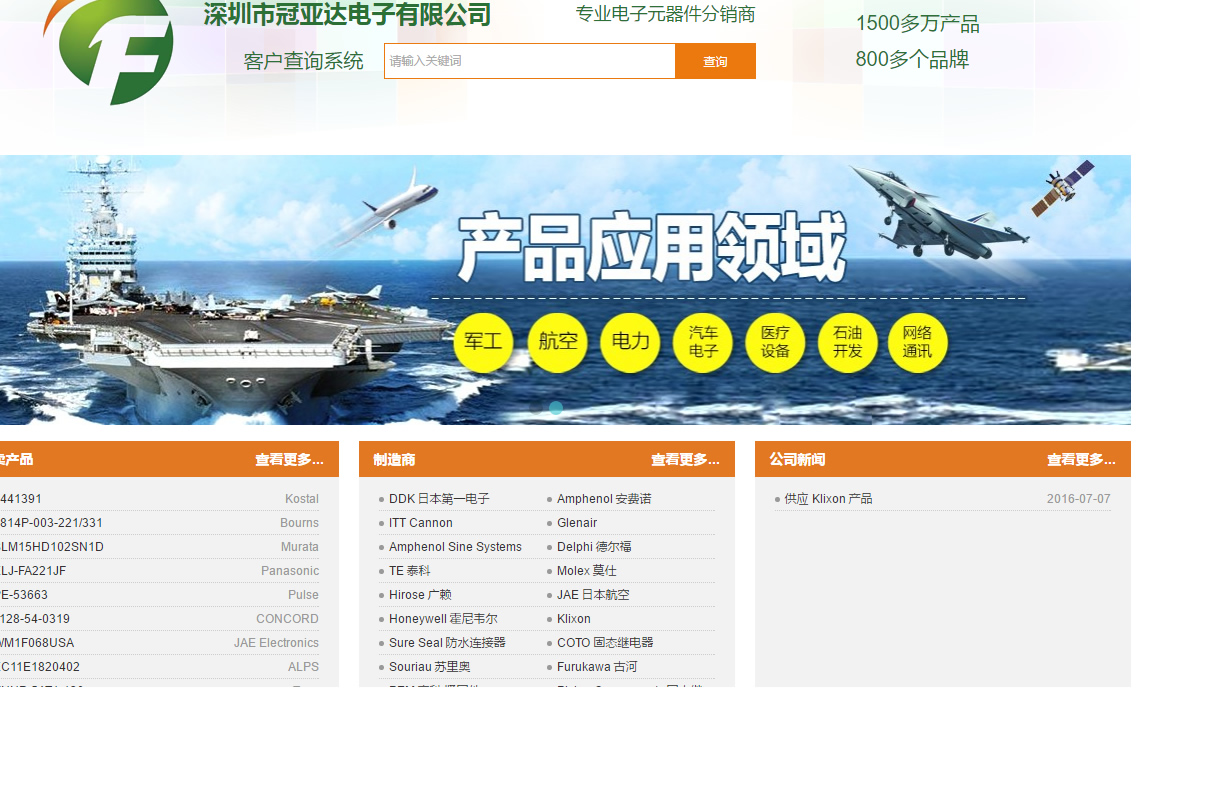
Task: View more products via the leftmost 查看更多 link
Action: pyautogui.click(x=288, y=459)
